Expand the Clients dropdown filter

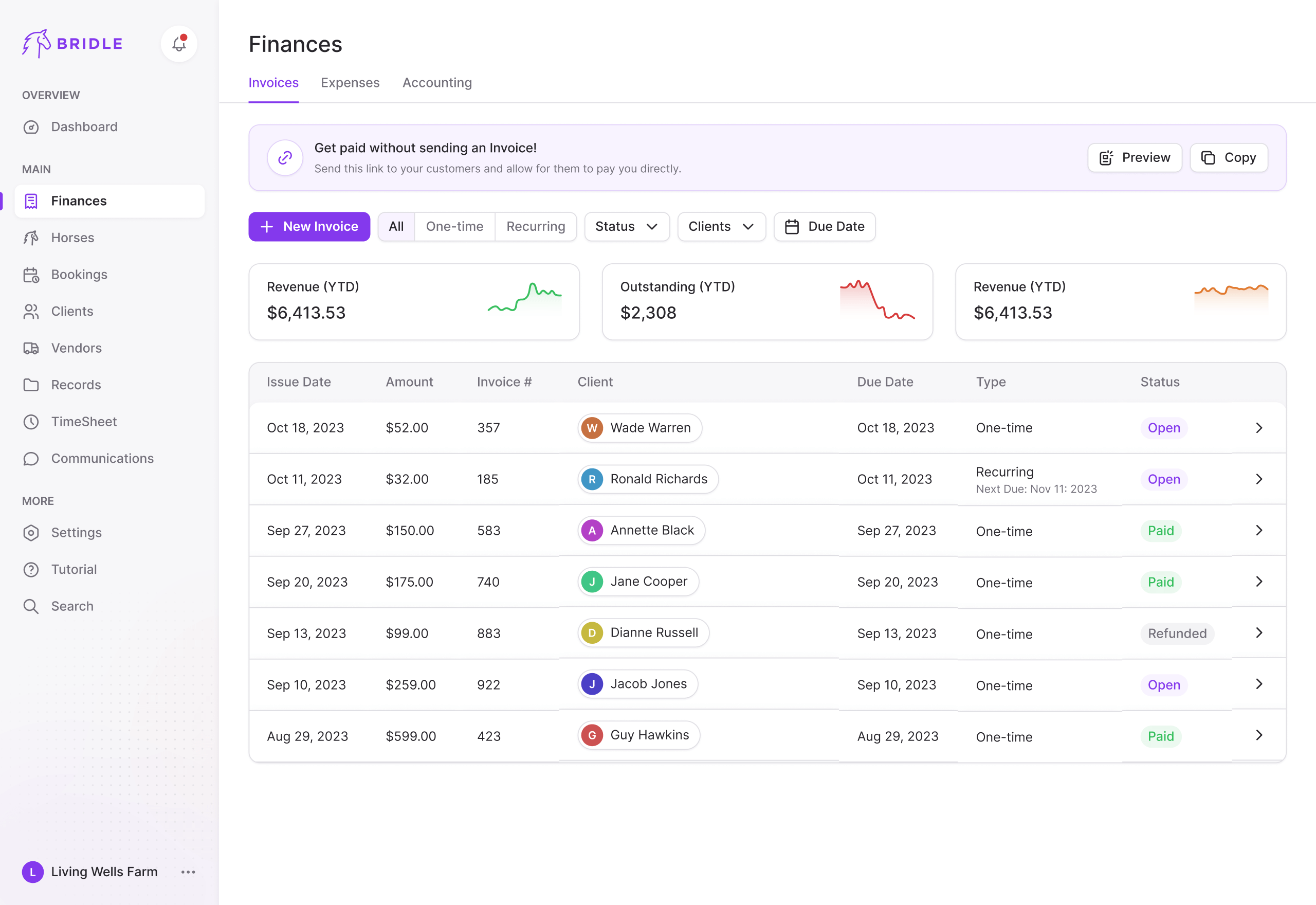click(721, 227)
